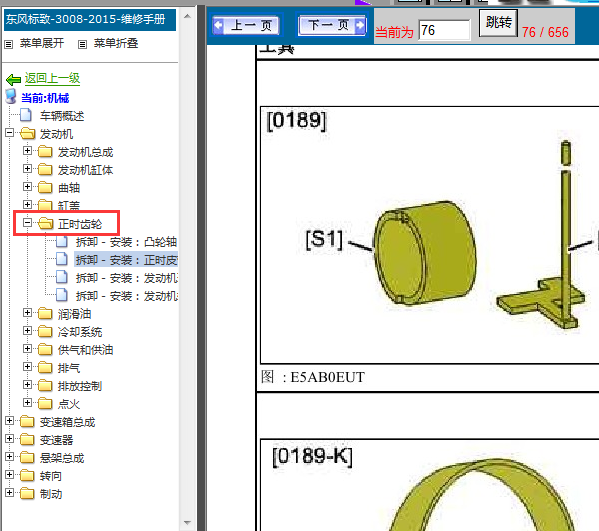Image resolution: width=599 pixels, height=531 pixels.
Task: Click the 曲轴 folder icon
Action: tap(45, 188)
